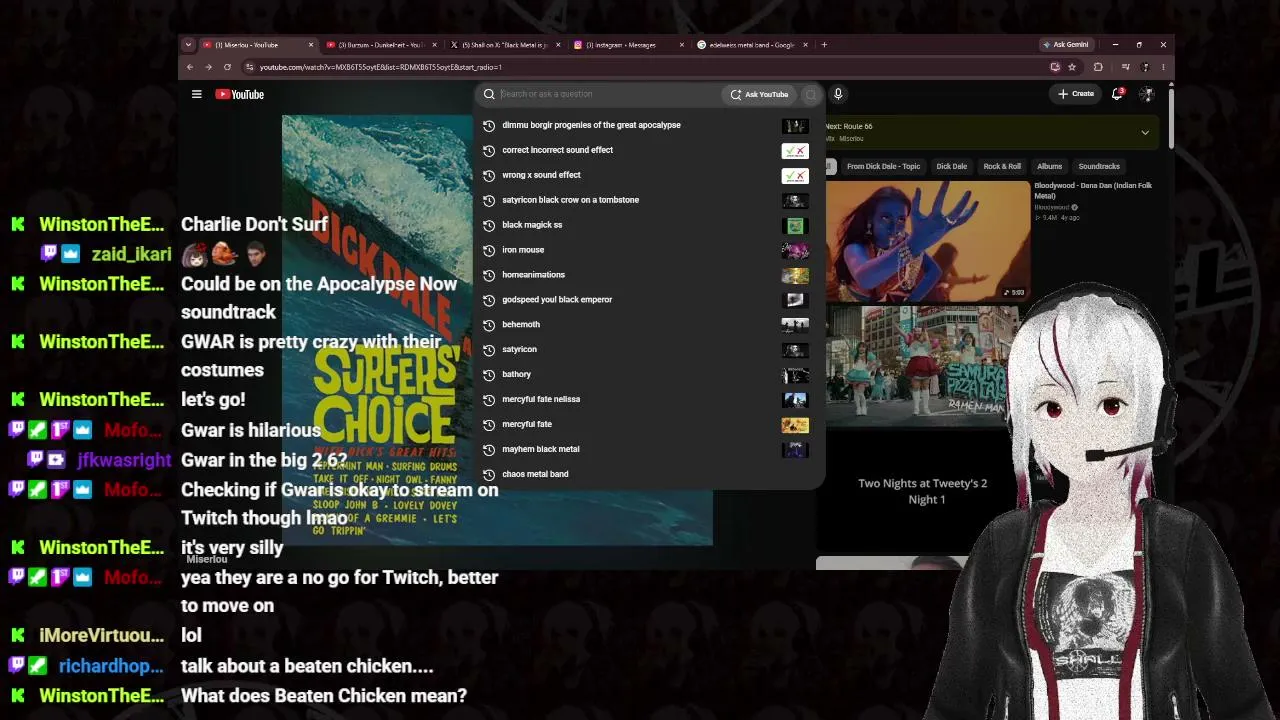Close the Instagram Messages tab
Viewport: 1280px width, 720px height.
click(682, 45)
